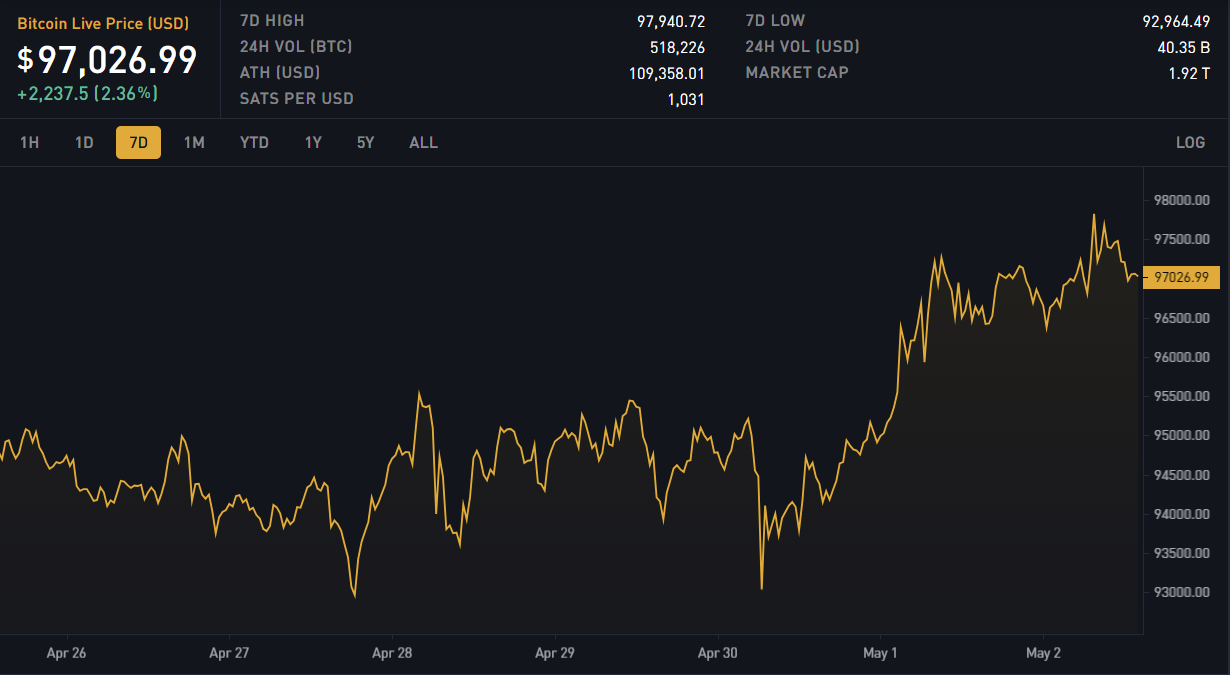
Task: Click the ATH (USD) label
Action: pyautogui.click(x=282, y=73)
